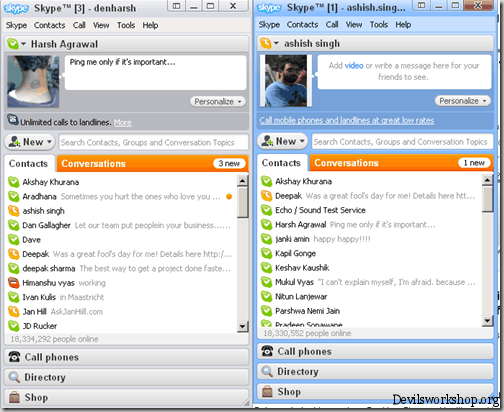Click Mukul Vyas's status icon
The width and height of the screenshot is (504, 412).
pyautogui.click(x=266, y=282)
